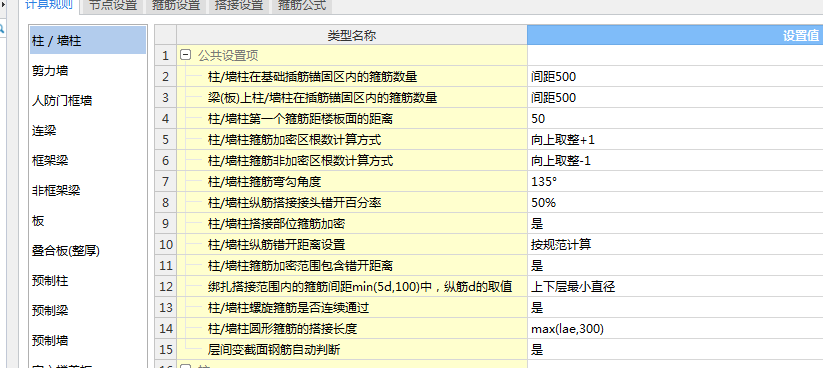Image resolution: width=823 pixels, height=368 pixels.
Task: Open the 搭接设置 tab
Action: (x=239, y=6)
